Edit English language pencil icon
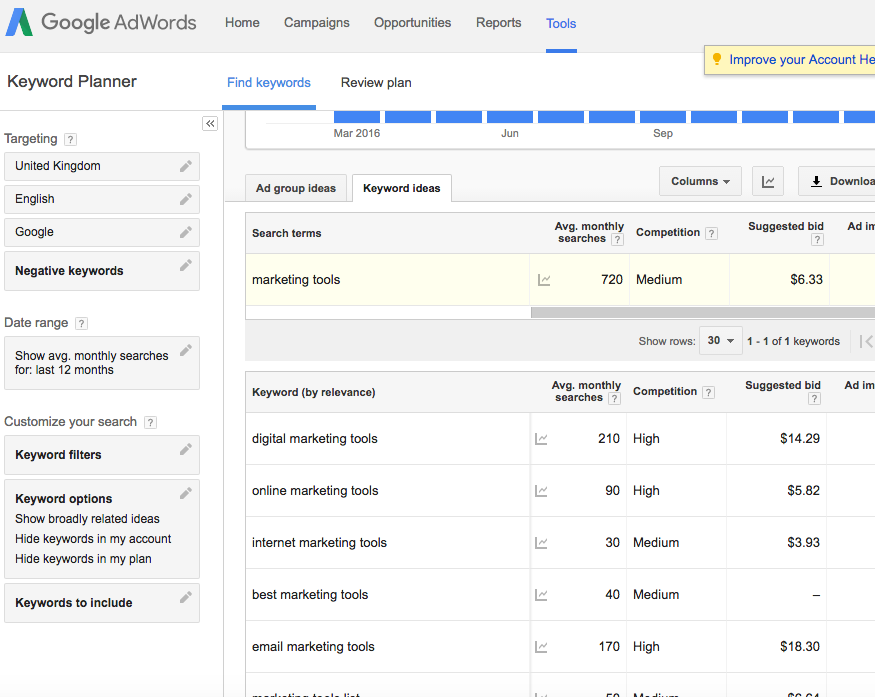 coord(186,199)
